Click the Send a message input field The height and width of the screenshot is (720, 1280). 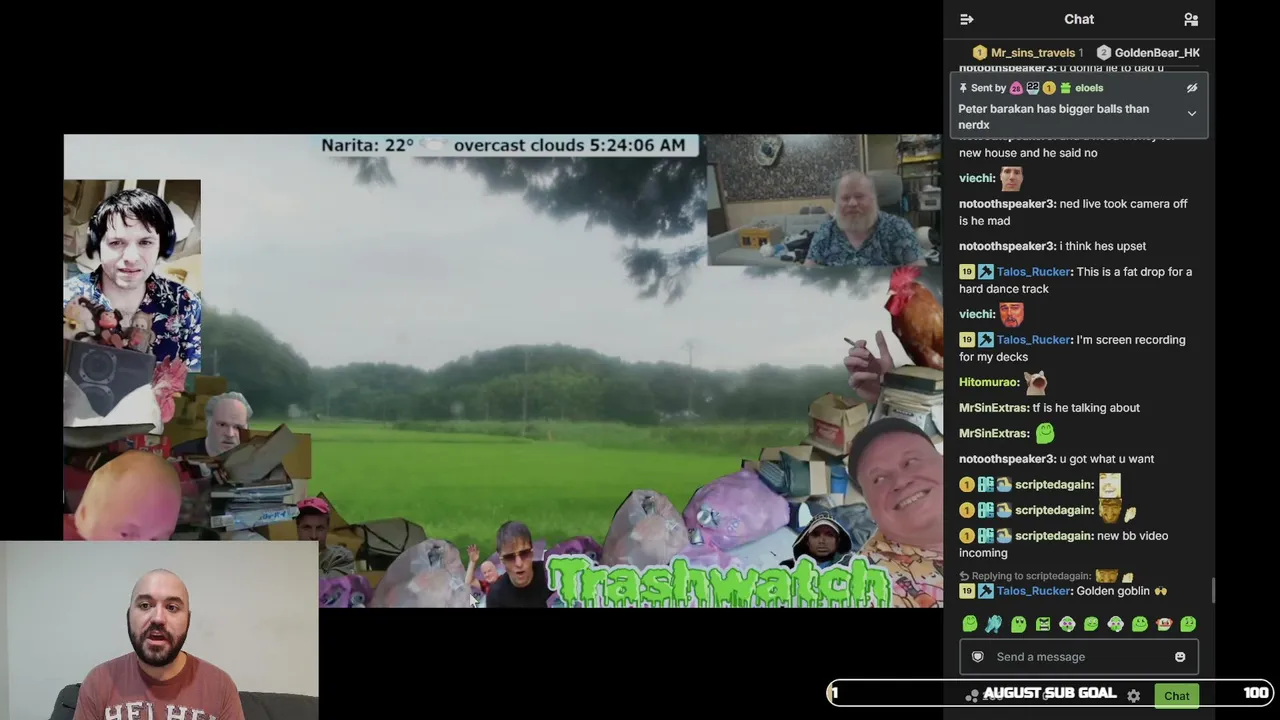(x=1079, y=657)
